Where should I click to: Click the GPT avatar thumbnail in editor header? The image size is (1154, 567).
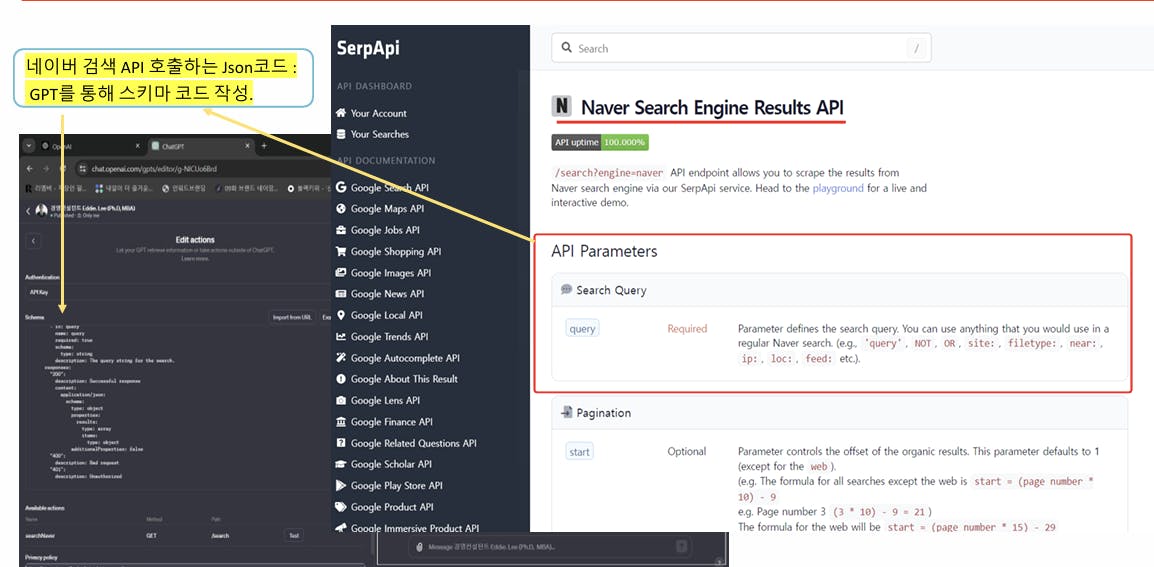click(41, 211)
